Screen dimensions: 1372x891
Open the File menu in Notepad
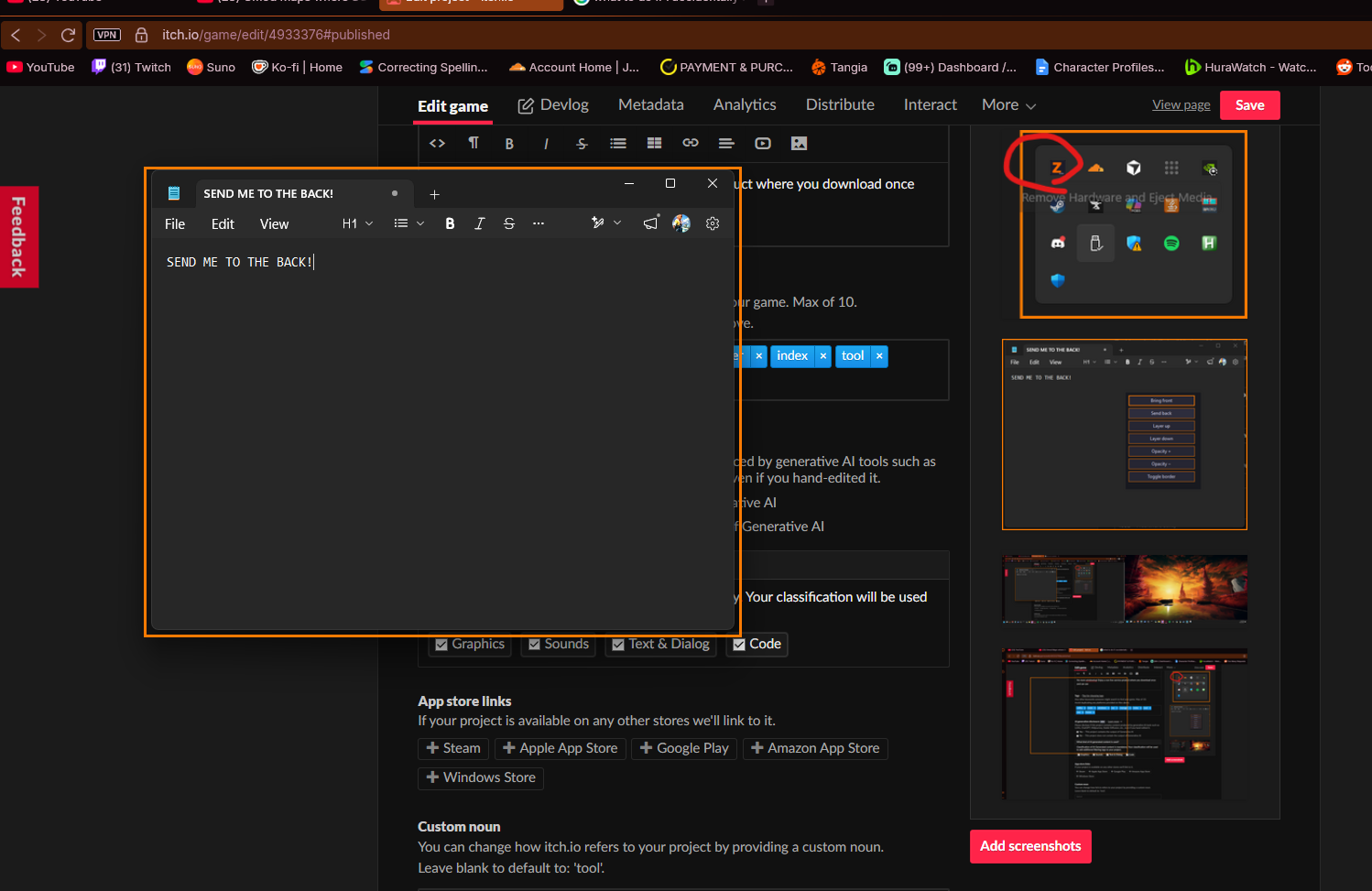[175, 224]
